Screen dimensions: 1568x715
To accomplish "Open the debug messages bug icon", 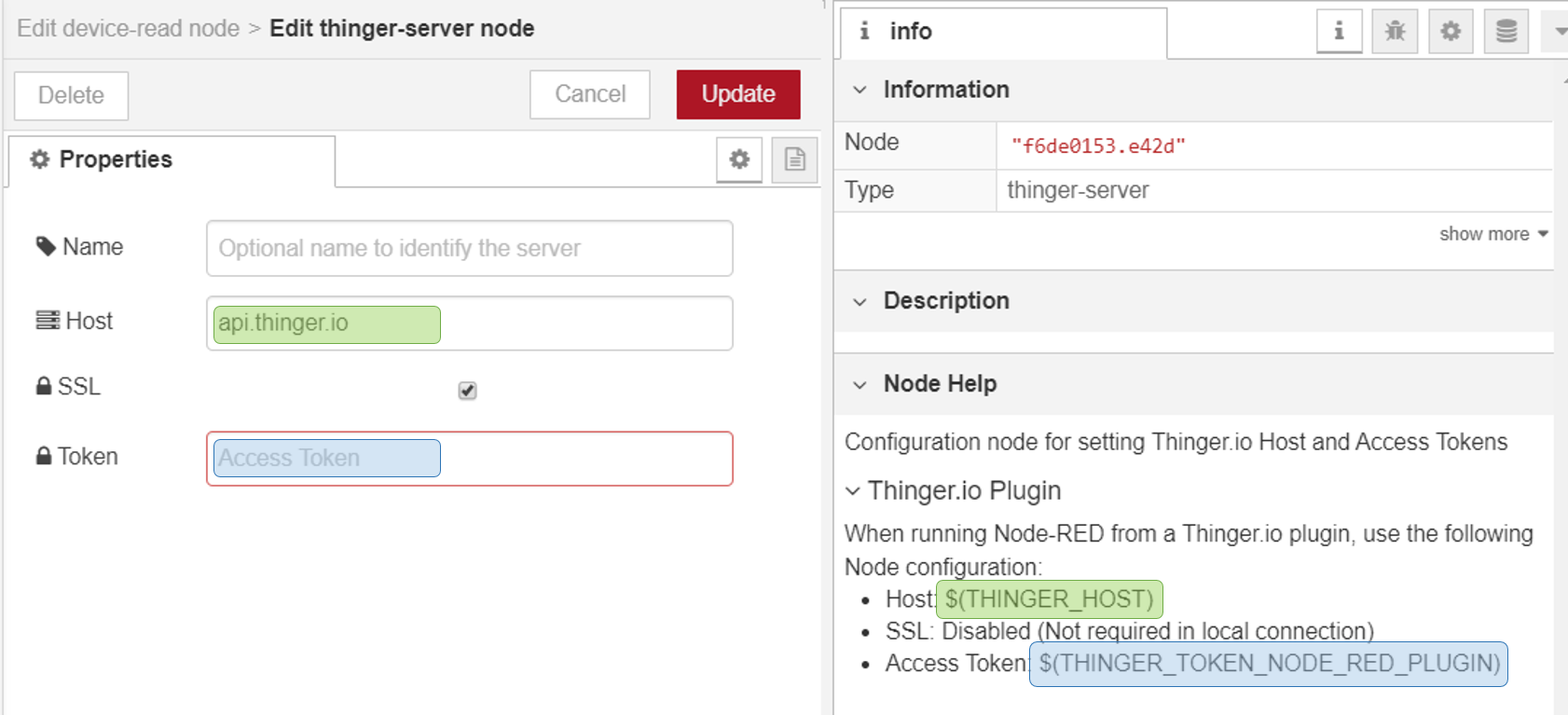I will tap(1395, 32).
